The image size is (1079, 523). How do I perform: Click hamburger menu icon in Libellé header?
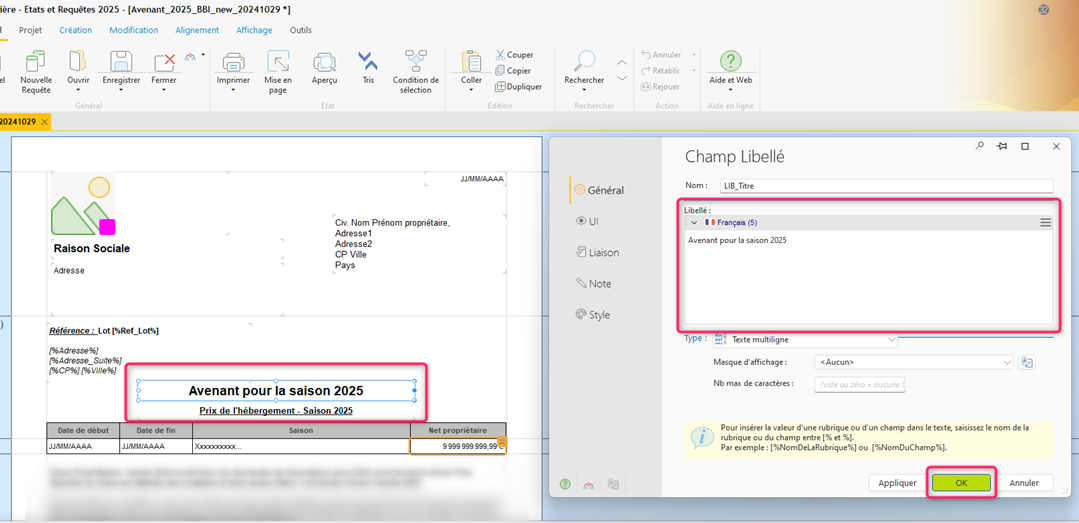pyautogui.click(x=1045, y=223)
